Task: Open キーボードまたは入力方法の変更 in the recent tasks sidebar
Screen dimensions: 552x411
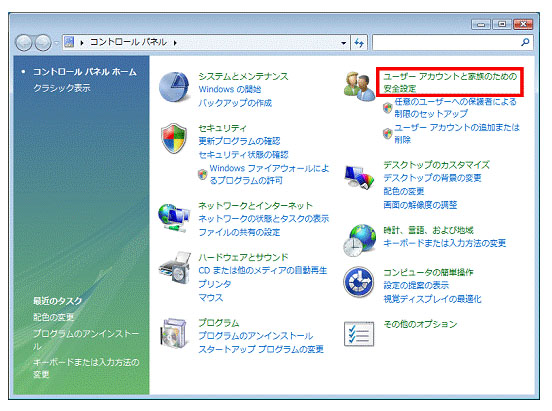Action: coord(86,368)
